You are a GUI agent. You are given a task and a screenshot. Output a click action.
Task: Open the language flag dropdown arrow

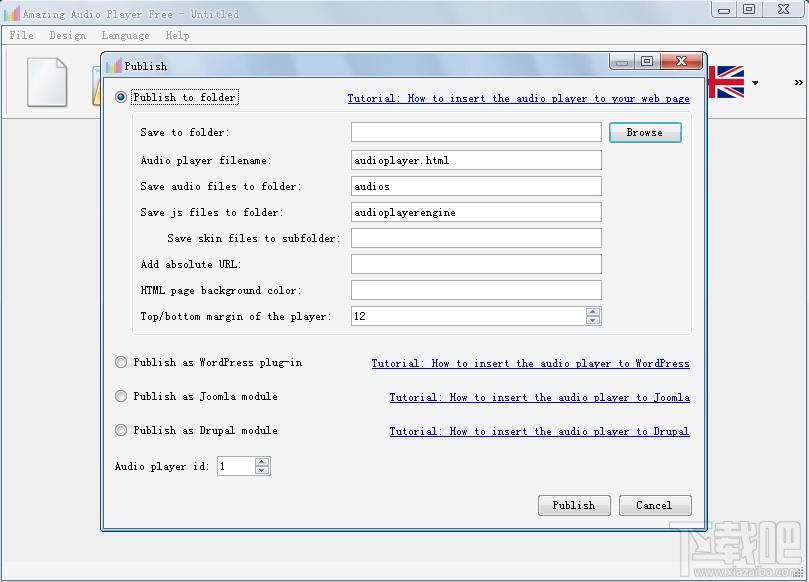(755, 83)
